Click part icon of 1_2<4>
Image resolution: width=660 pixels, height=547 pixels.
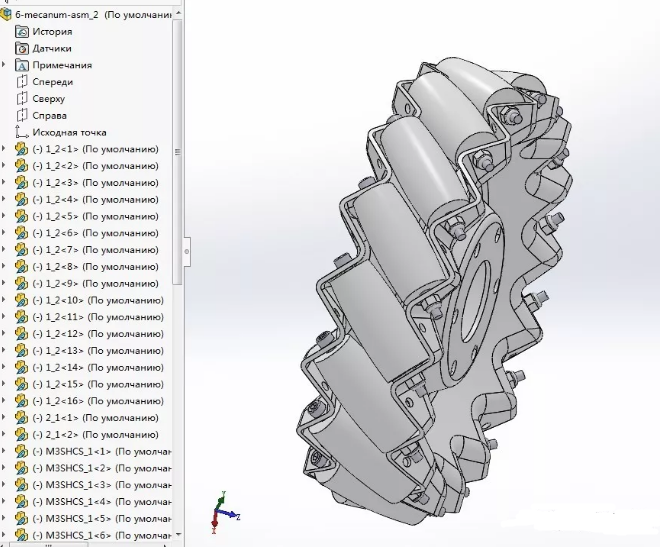click(x=21, y=200)
